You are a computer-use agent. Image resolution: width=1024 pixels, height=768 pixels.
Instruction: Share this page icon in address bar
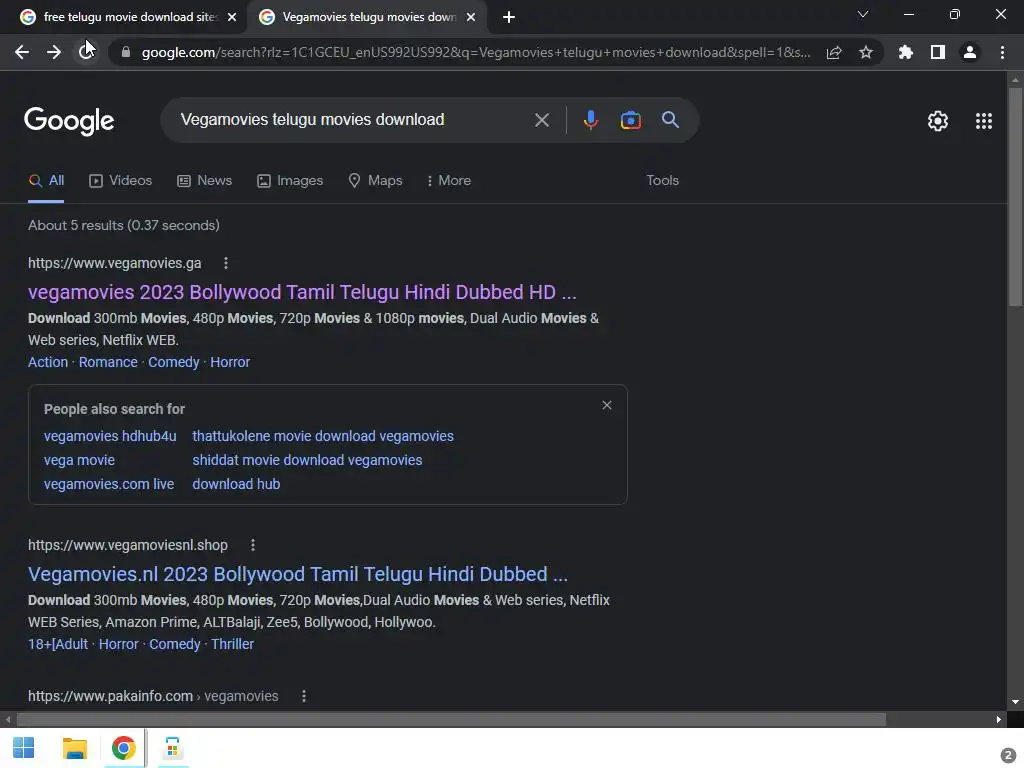834,52
